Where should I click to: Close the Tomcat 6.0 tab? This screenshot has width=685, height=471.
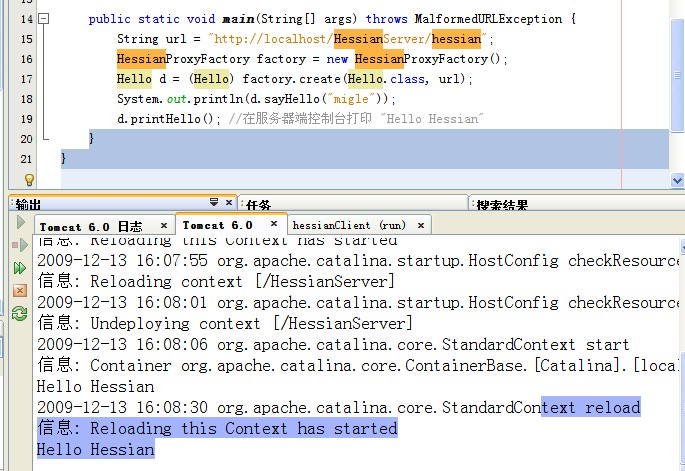[x=274, y=224]
